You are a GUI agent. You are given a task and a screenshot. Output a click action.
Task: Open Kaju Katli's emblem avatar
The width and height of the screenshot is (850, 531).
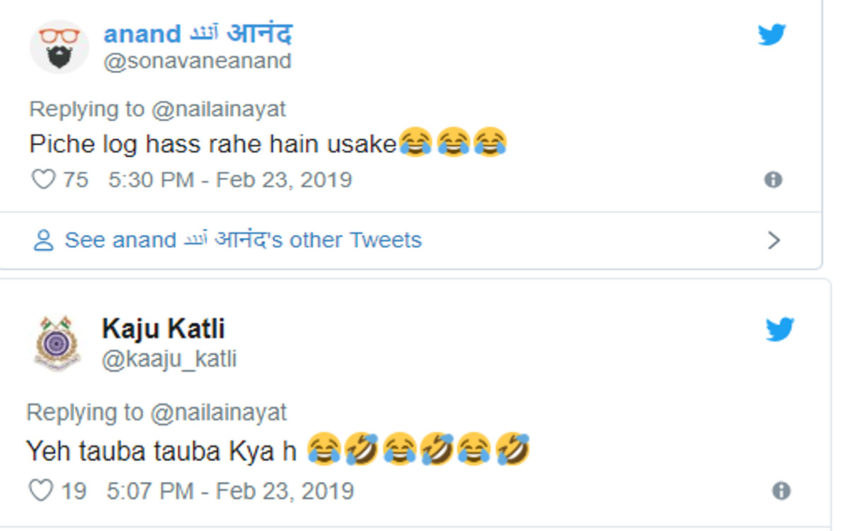click(x=57, y=344)
